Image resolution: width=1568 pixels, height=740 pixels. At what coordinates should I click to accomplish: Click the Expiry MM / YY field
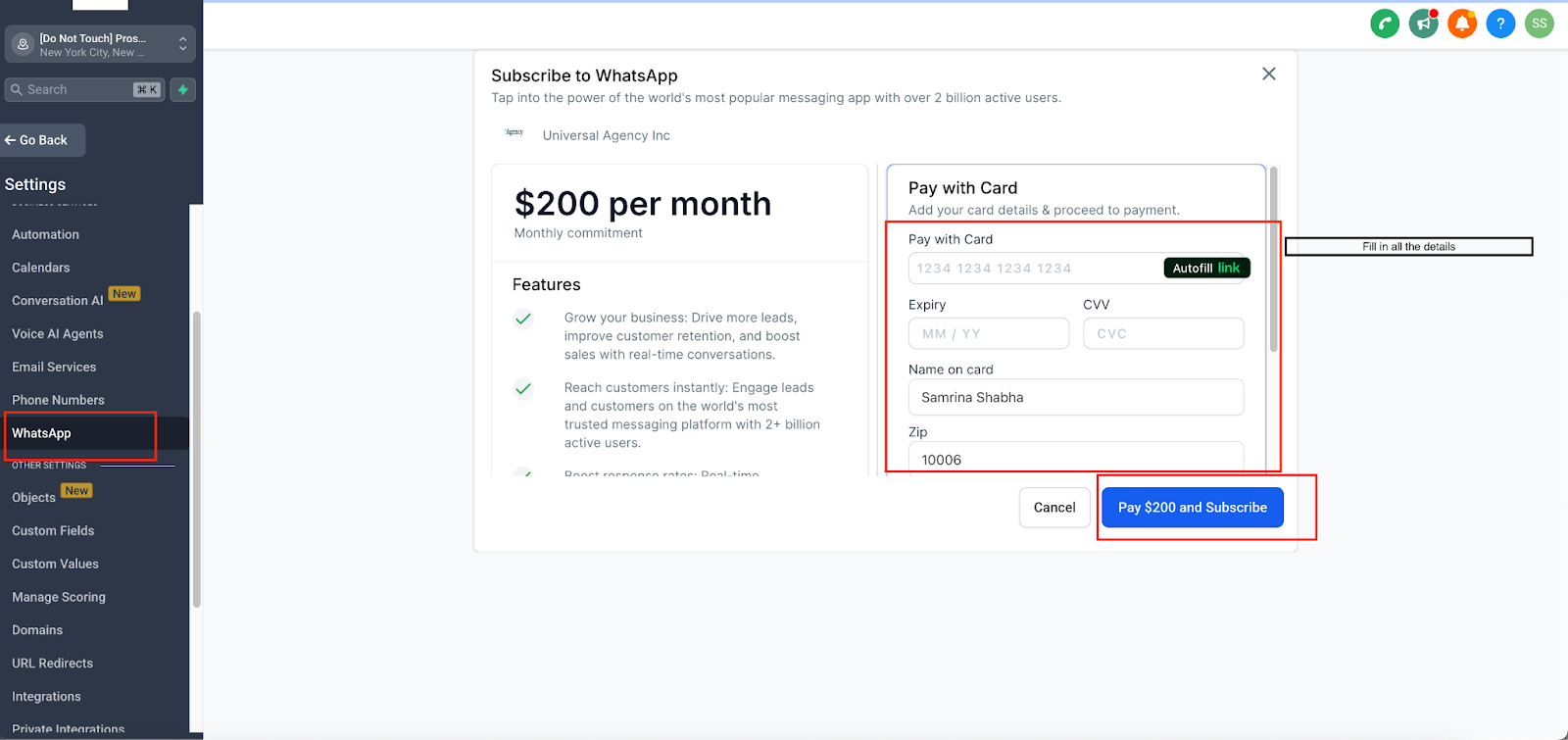coord(989,333)
